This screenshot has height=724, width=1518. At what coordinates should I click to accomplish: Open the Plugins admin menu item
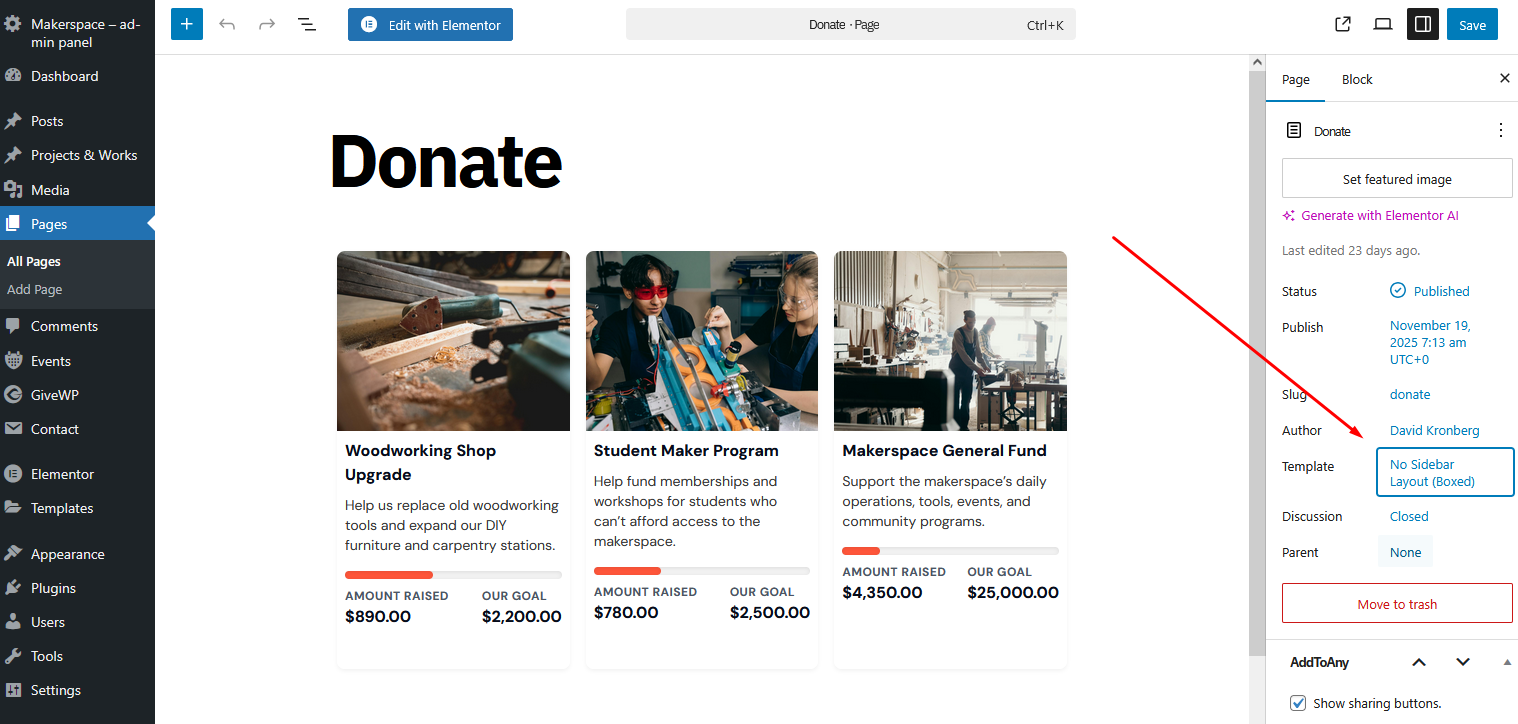click(x=53, y=588)
